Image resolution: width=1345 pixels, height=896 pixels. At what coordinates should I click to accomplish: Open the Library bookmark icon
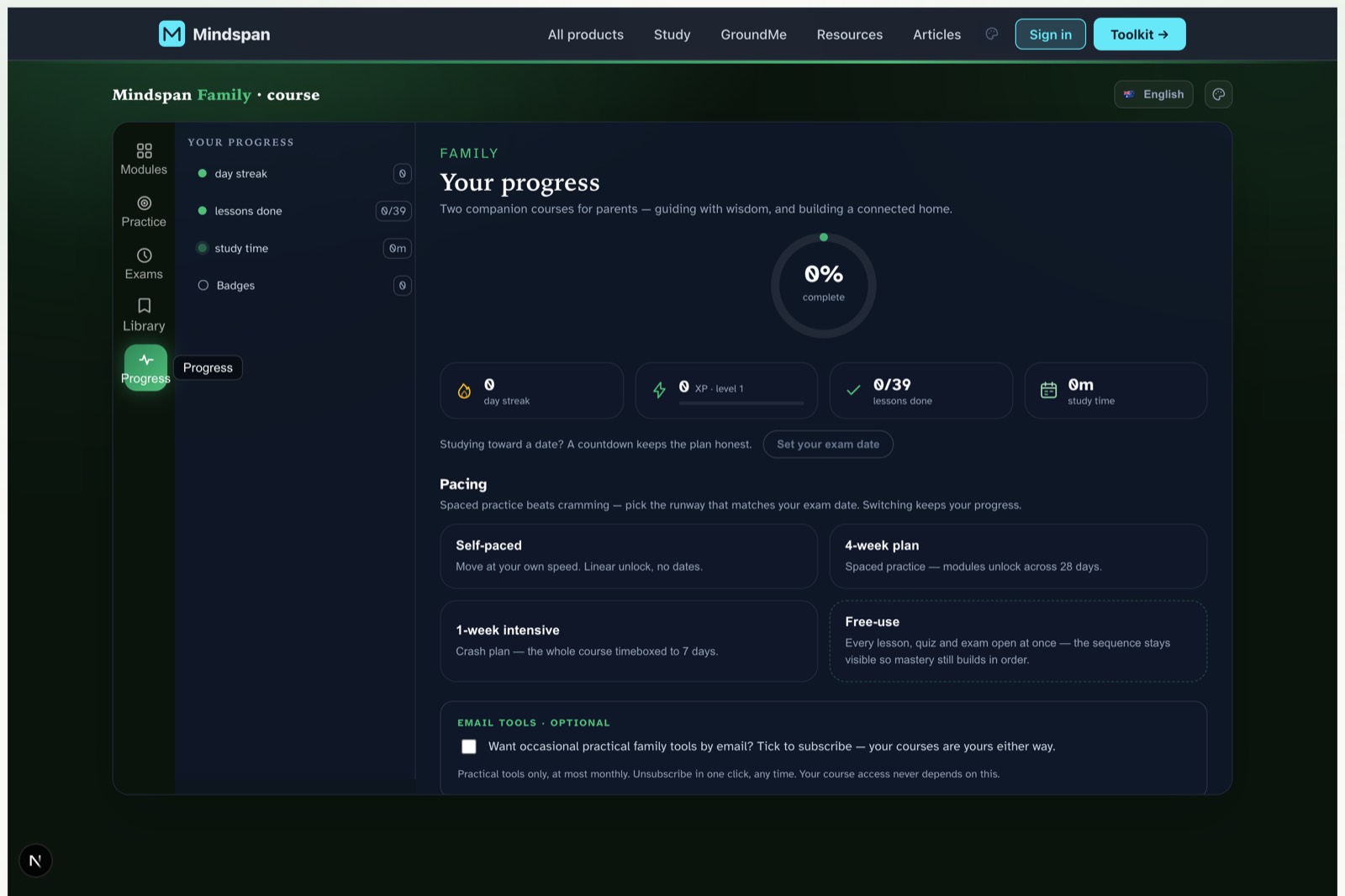(x=145, y=306)
